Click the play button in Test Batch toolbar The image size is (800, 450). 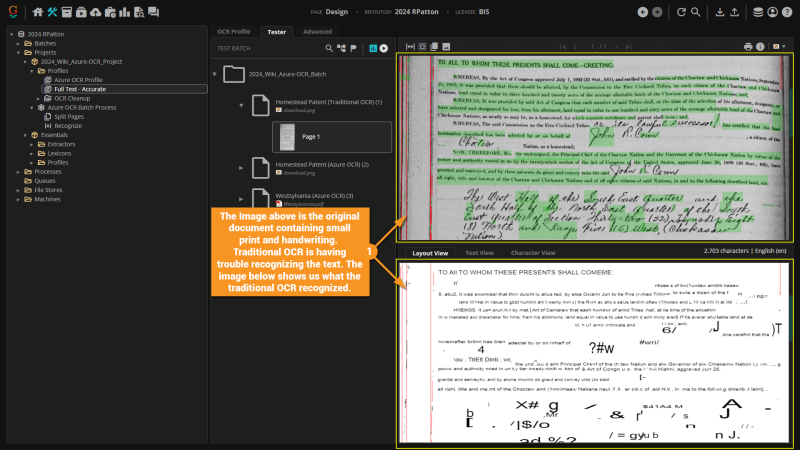tap(382, 48)
